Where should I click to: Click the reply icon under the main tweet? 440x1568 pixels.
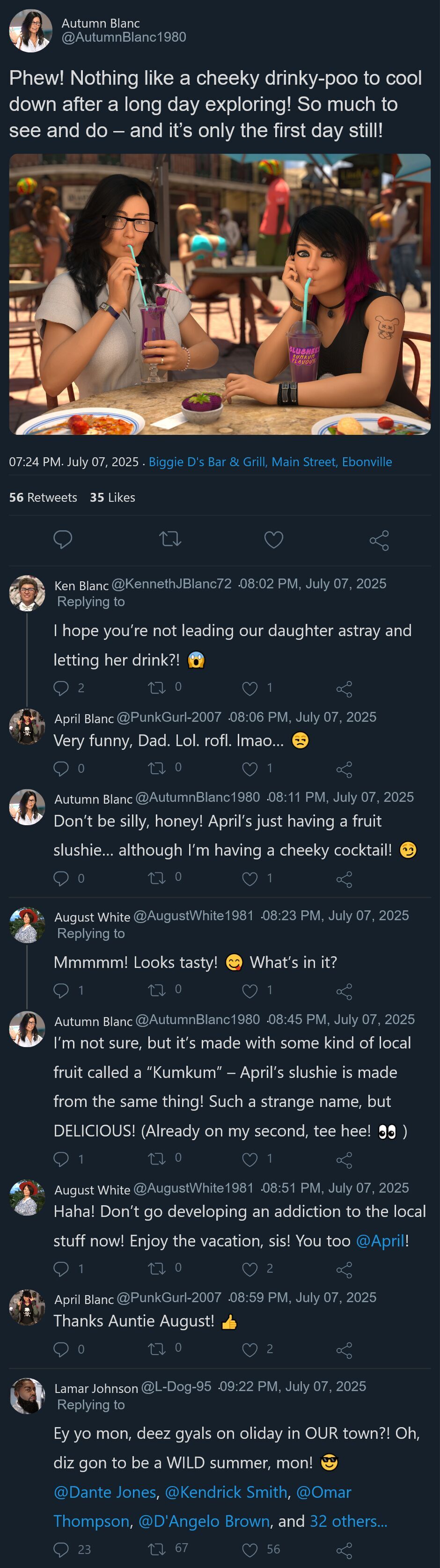[63, 539]
